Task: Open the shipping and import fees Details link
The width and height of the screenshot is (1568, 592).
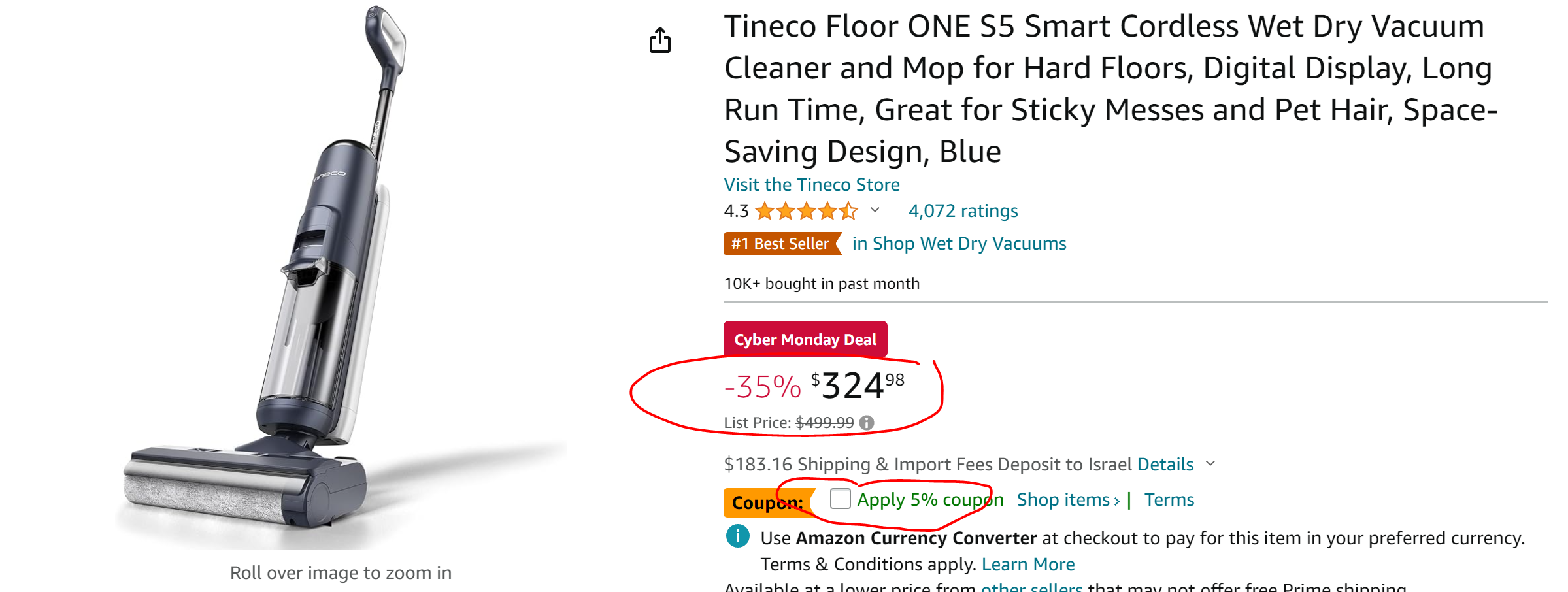Action: pyautogui.click(x=1165, y=465)
